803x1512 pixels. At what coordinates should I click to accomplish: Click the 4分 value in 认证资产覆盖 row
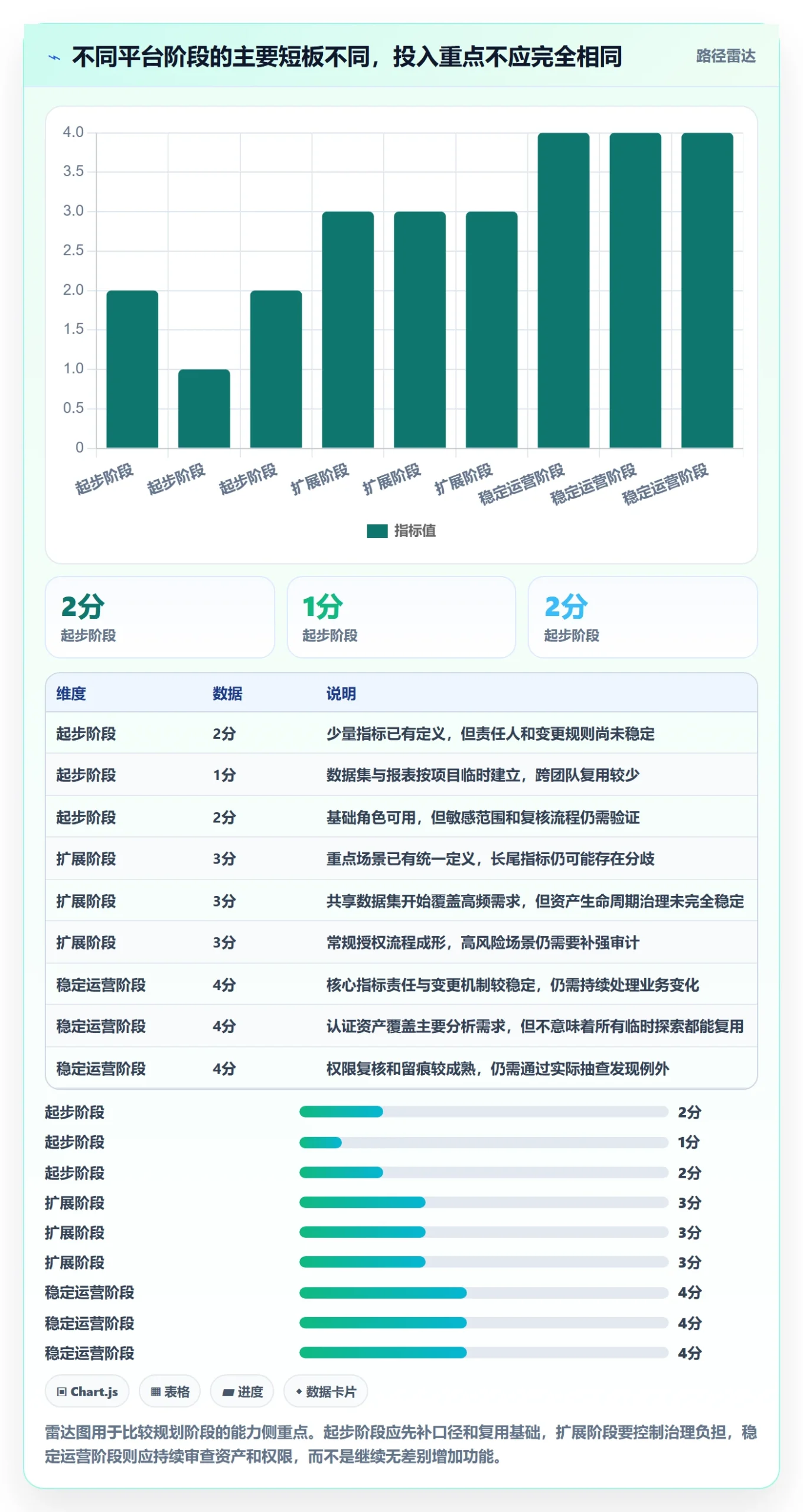coord(224,1027)
